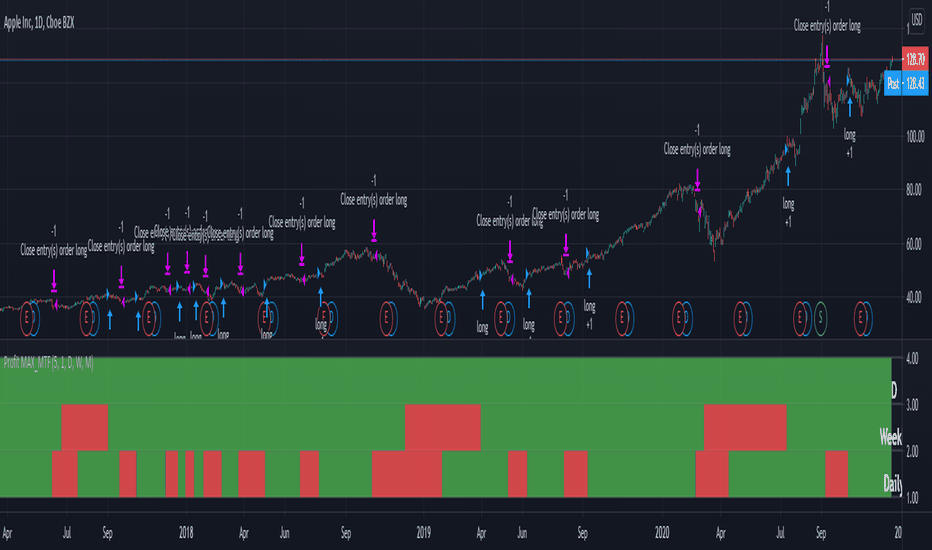Click the red Week block around early 2019
Image resolution: width=932 pixels, height=550 pixels.
(x=443, y=428)
